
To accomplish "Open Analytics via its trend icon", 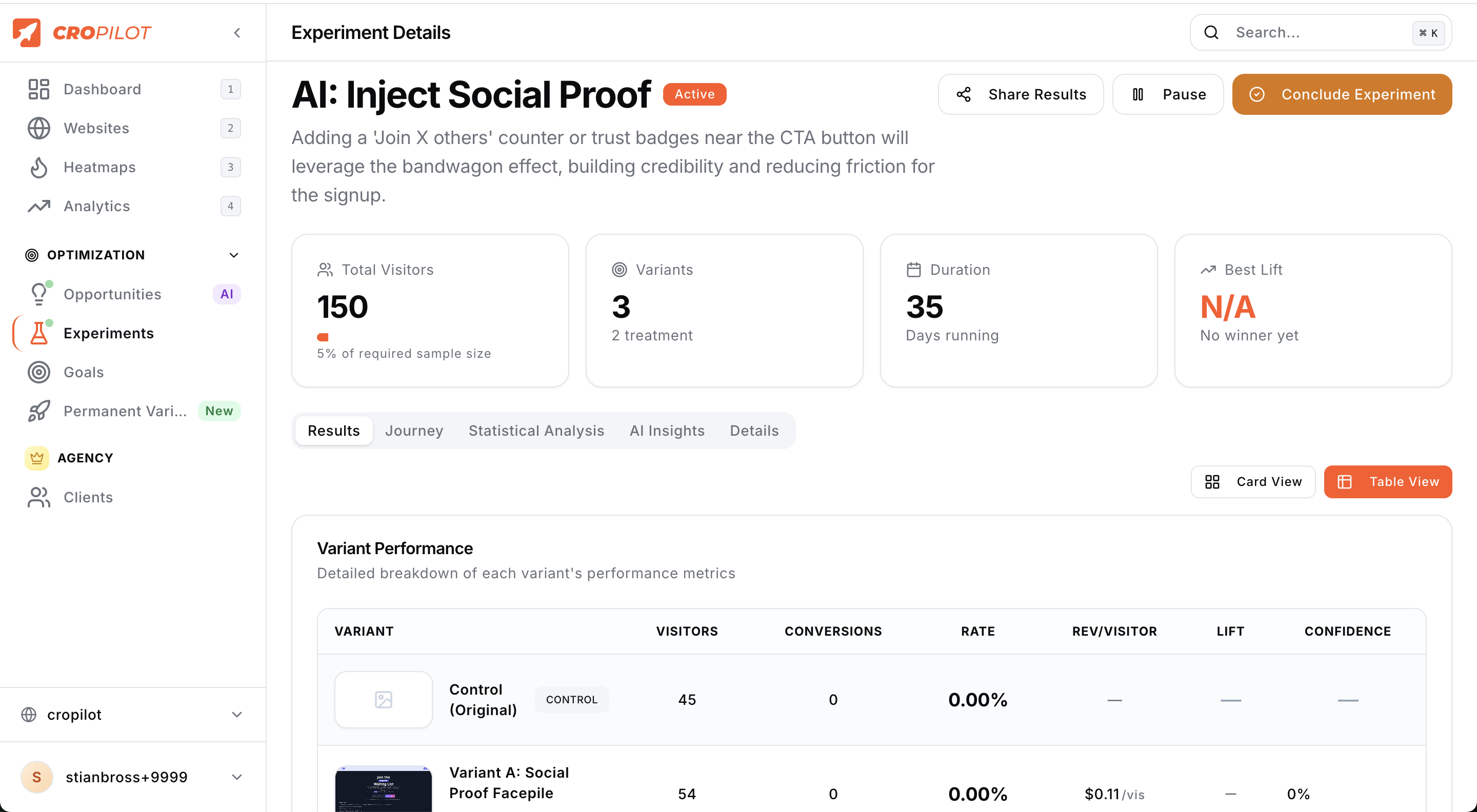I will coord(38,206).
